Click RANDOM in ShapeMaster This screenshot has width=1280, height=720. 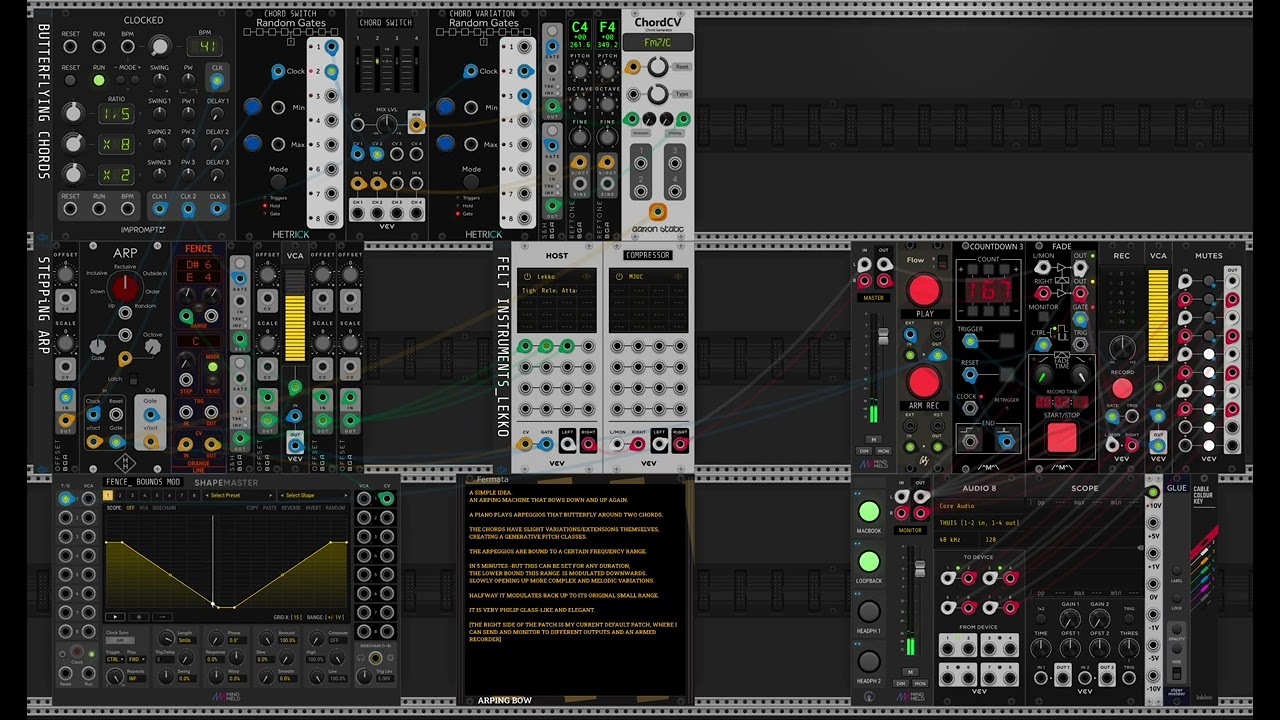point(336,508)
